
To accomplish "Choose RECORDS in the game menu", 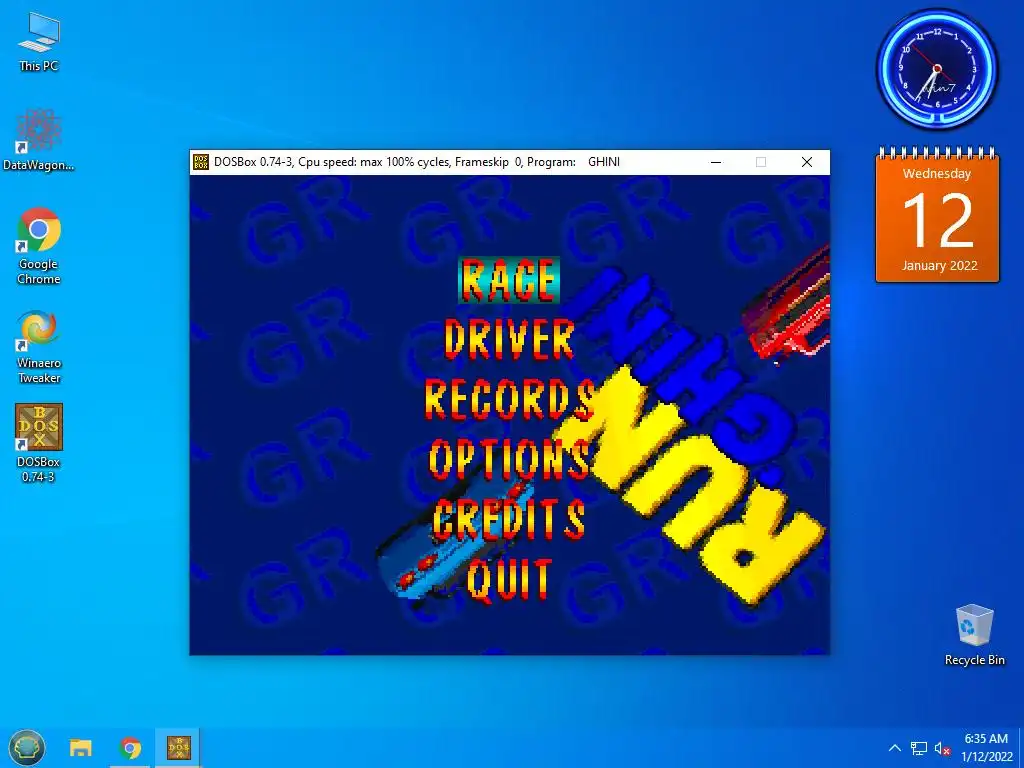I will pos(509,399).
